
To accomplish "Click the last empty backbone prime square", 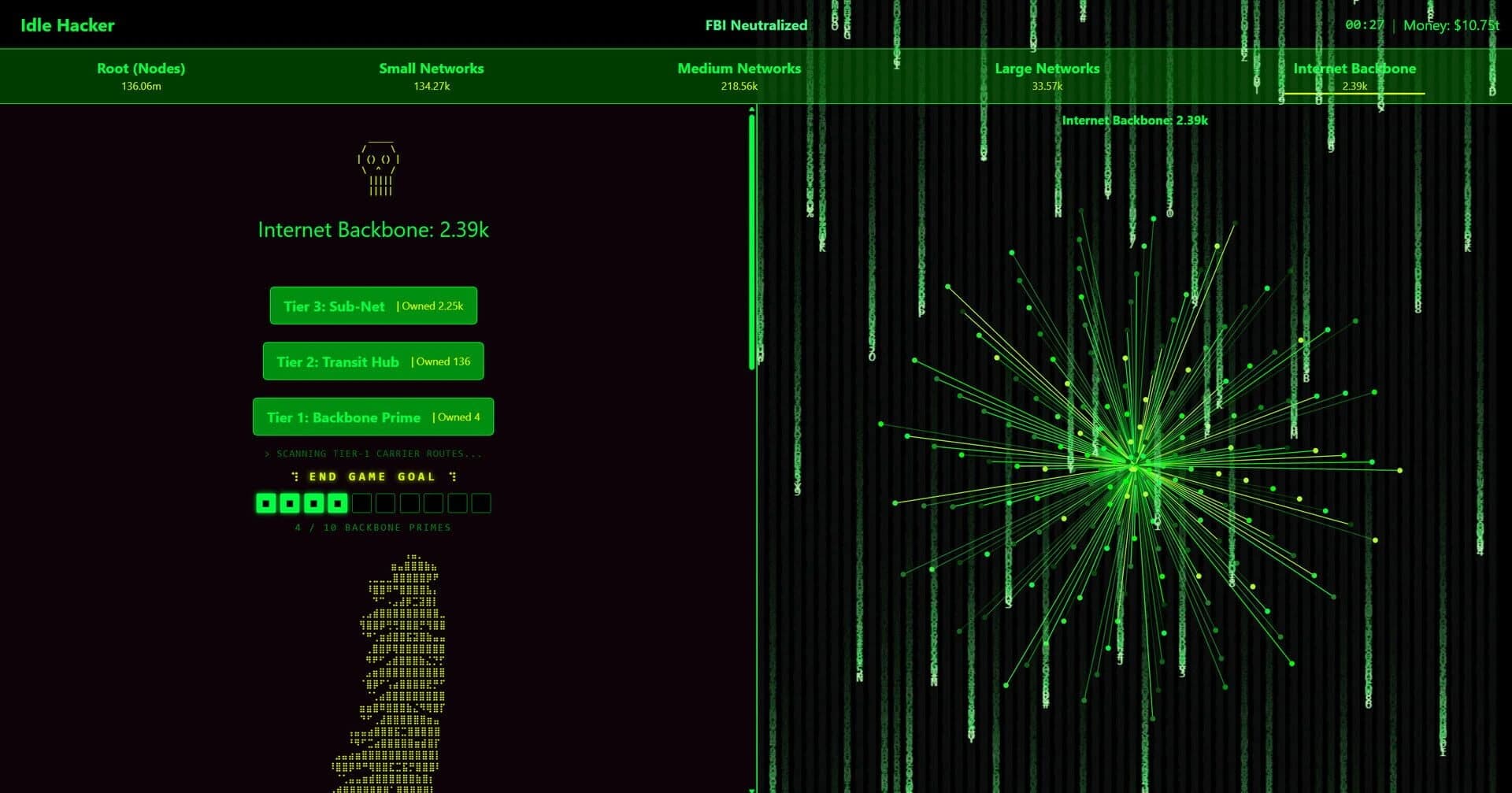I will [481, 503].
